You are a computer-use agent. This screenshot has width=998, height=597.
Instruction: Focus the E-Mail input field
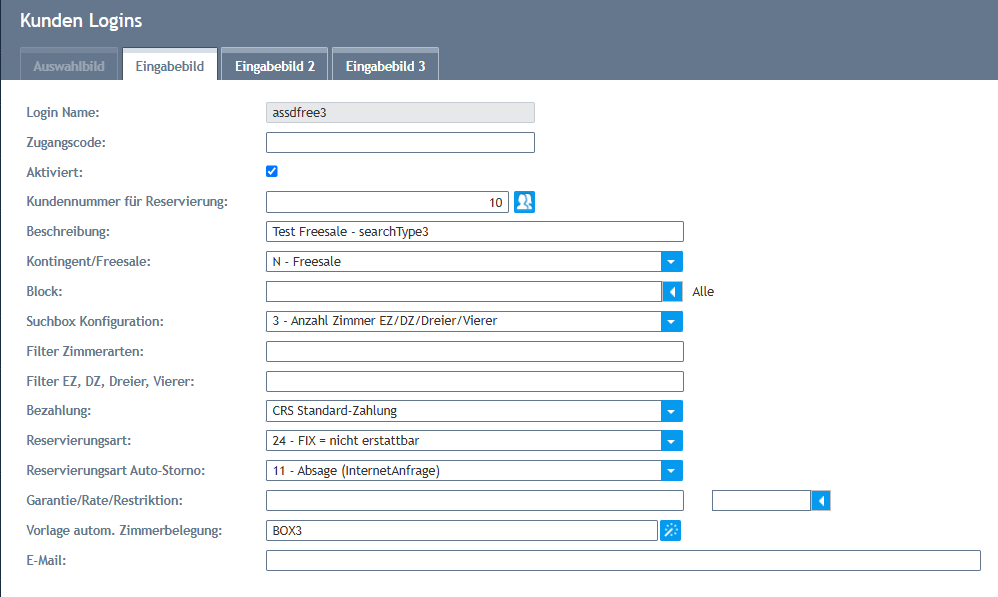pyautogui.click(x=623, y=560)
